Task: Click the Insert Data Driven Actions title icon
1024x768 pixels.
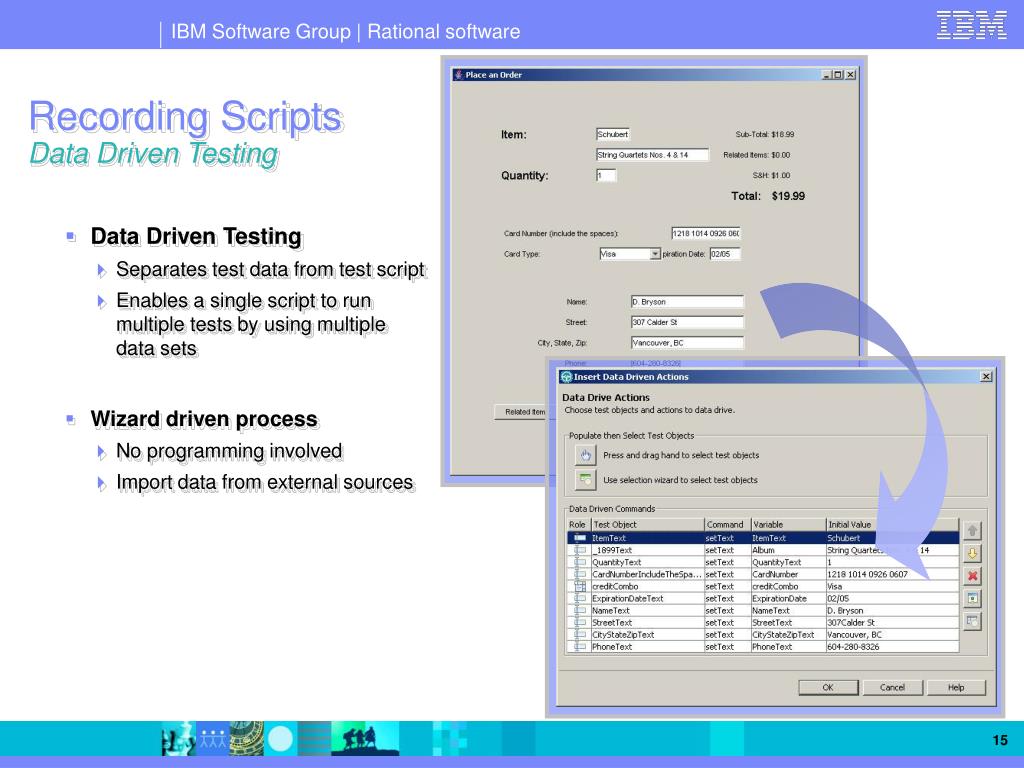Action: click(566, 377)
